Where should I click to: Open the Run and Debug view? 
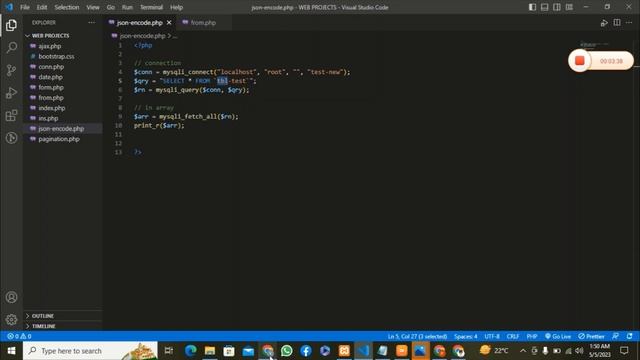point(11,93)
